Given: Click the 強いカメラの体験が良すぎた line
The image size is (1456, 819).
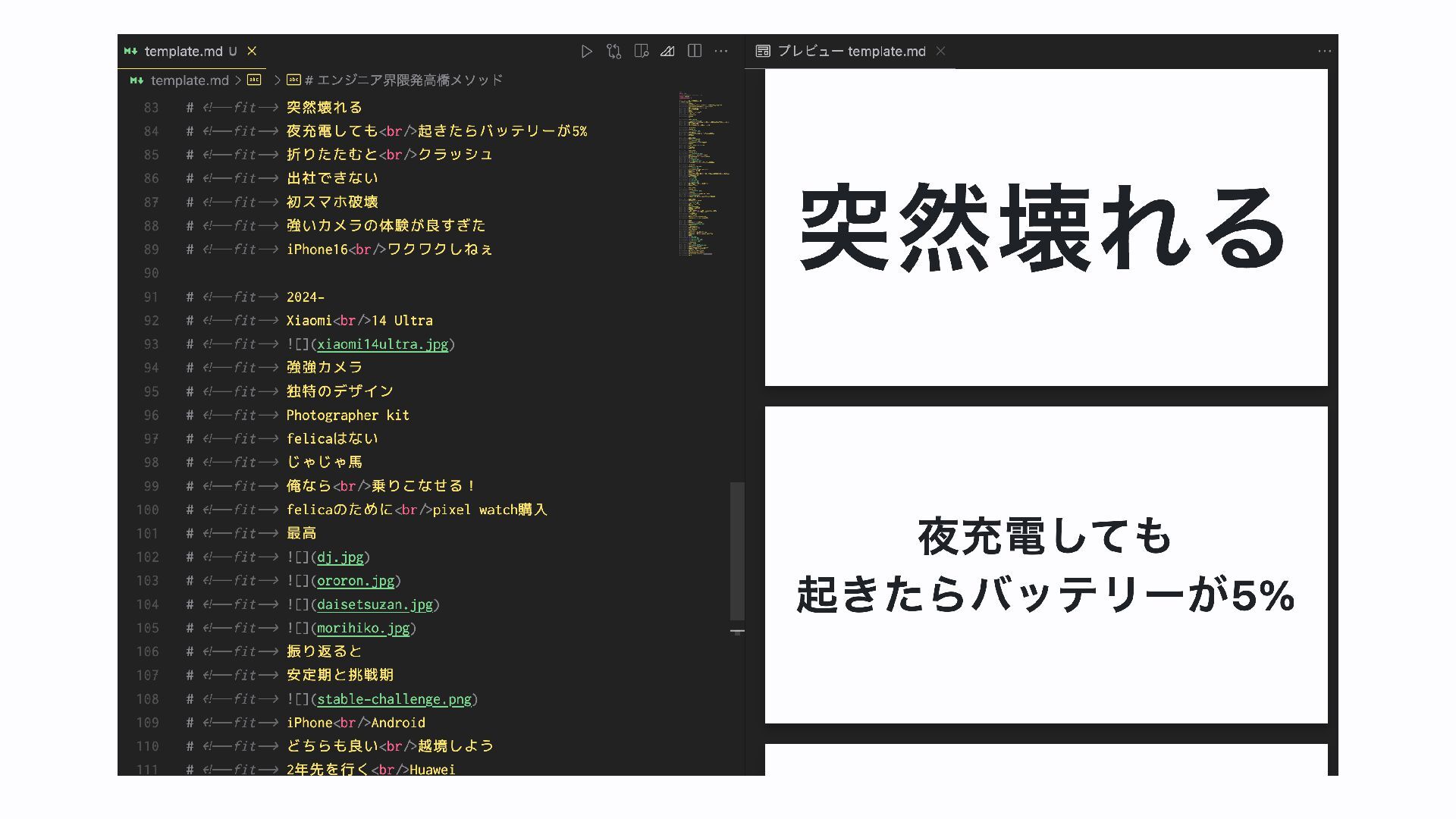Looking at the screenshot, I should point(386,225).
